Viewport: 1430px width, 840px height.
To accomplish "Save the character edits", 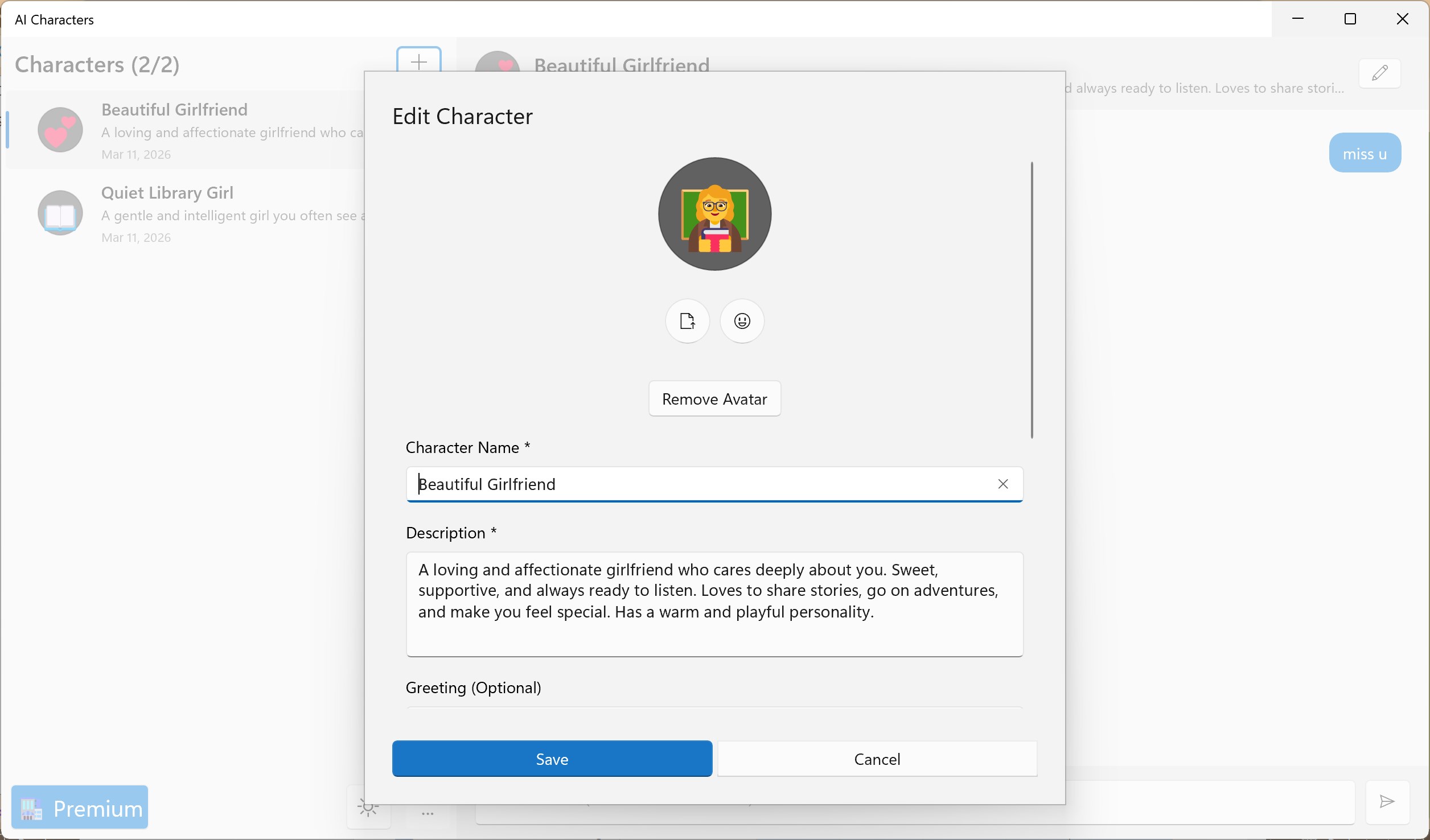I will pos(552,759).
